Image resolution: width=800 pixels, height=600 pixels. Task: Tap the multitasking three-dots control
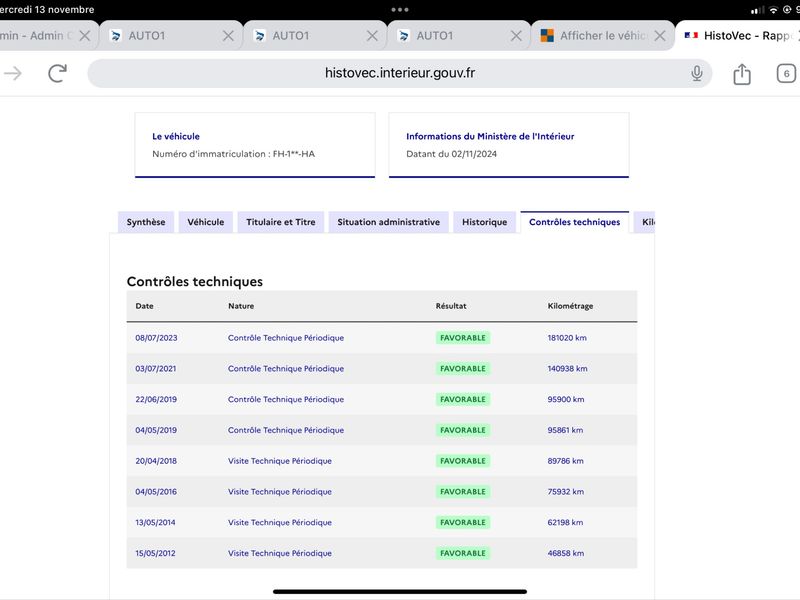pos(400,9)
